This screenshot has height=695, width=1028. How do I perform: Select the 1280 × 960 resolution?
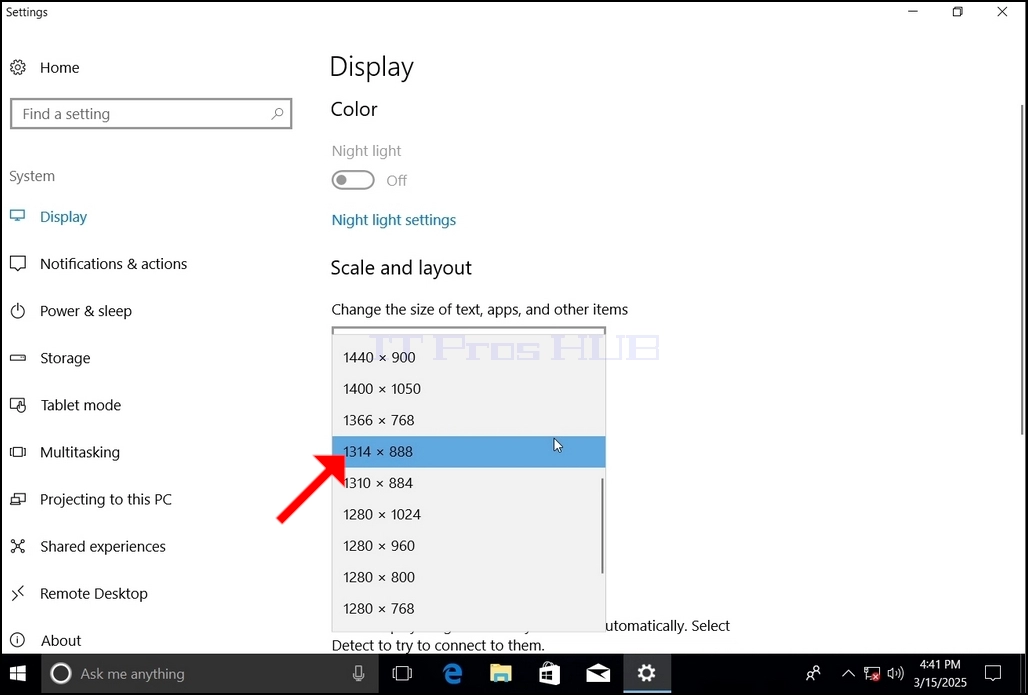[469, 546]
